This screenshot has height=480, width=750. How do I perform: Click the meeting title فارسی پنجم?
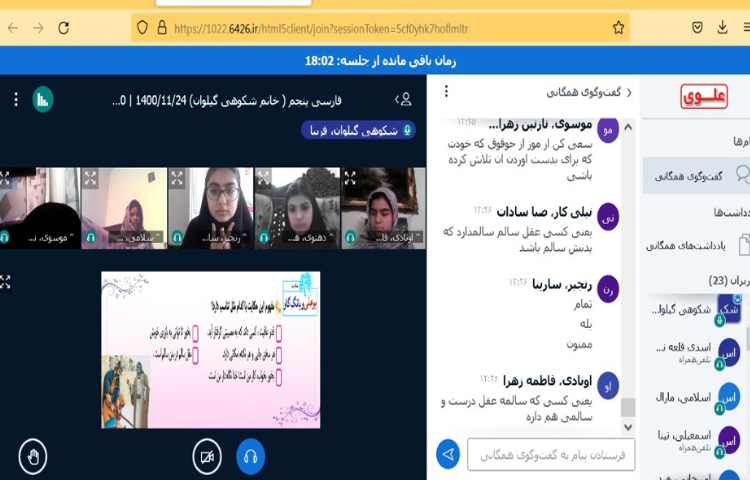(227, 100)
